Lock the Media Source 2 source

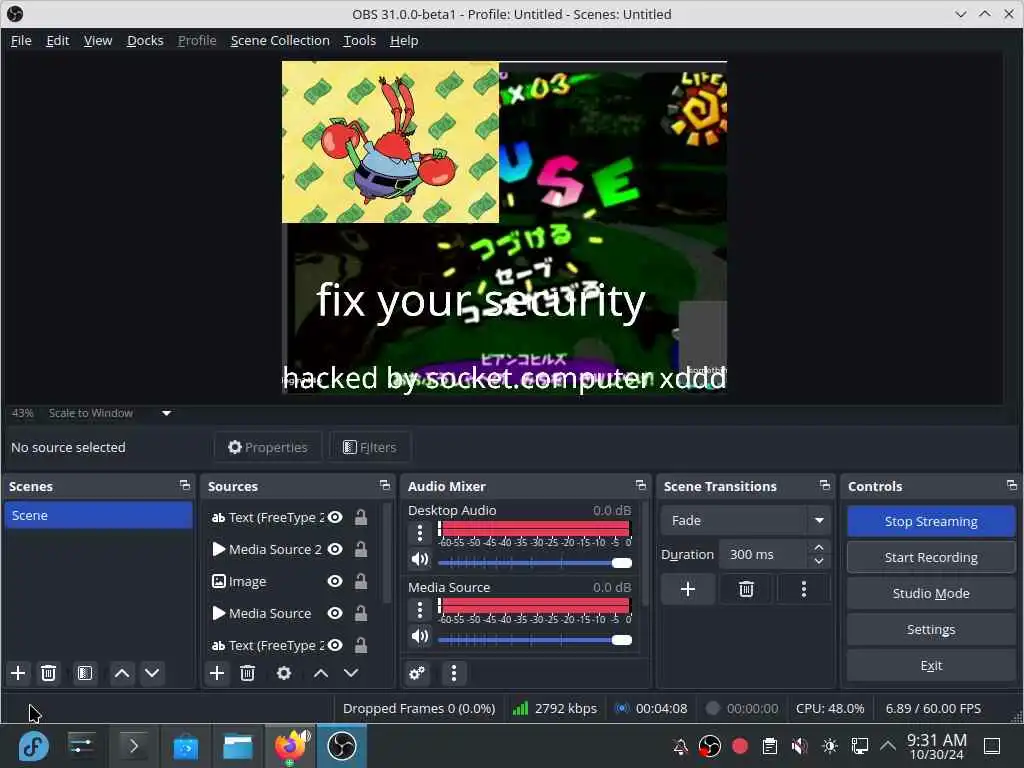(360, 549)
